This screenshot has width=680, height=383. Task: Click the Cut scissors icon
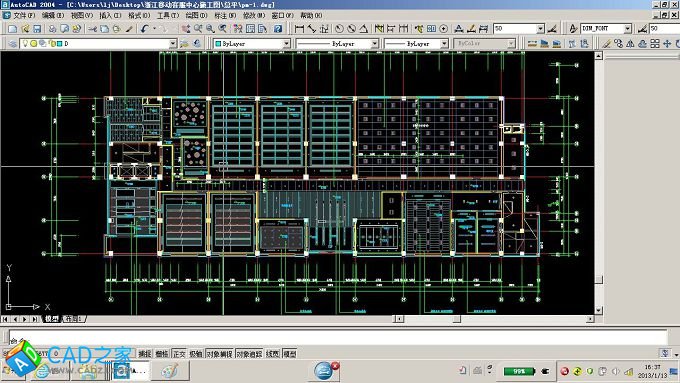[92, 29]
